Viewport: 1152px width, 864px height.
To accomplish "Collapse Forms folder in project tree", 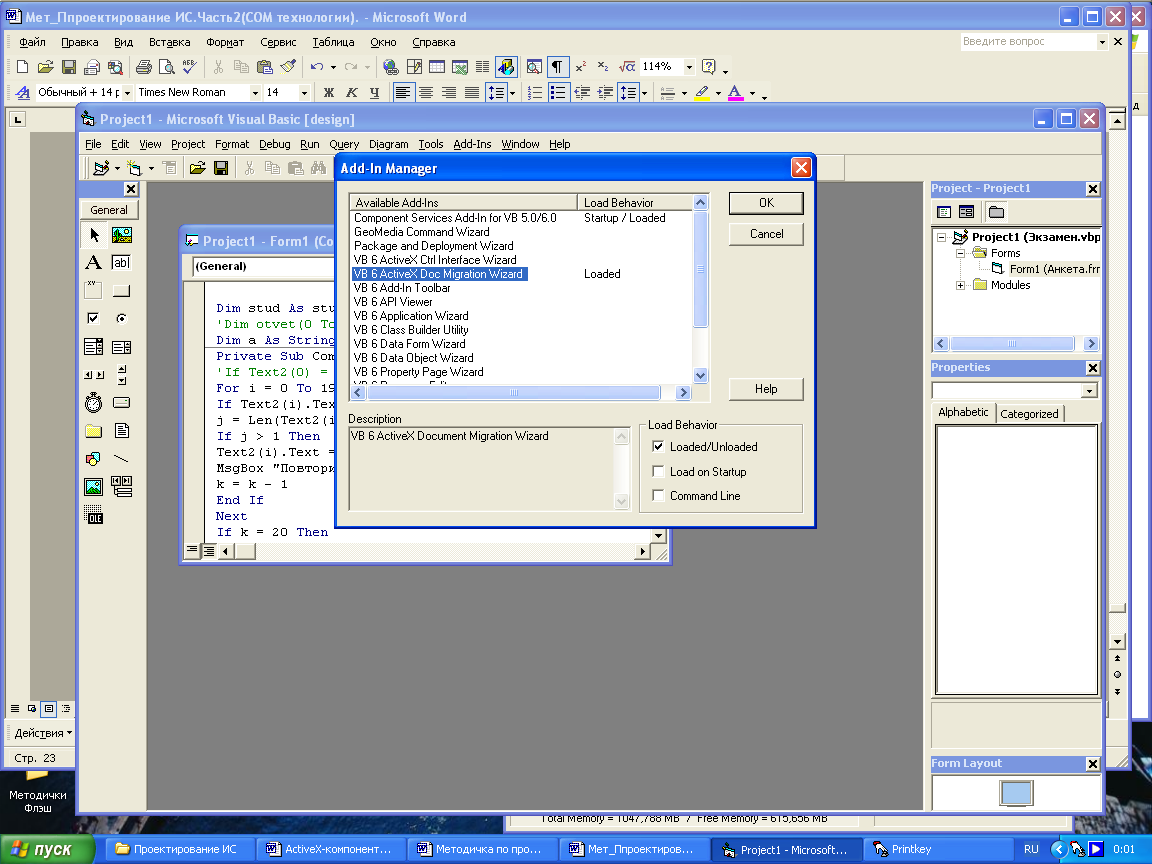I will 960,253.
